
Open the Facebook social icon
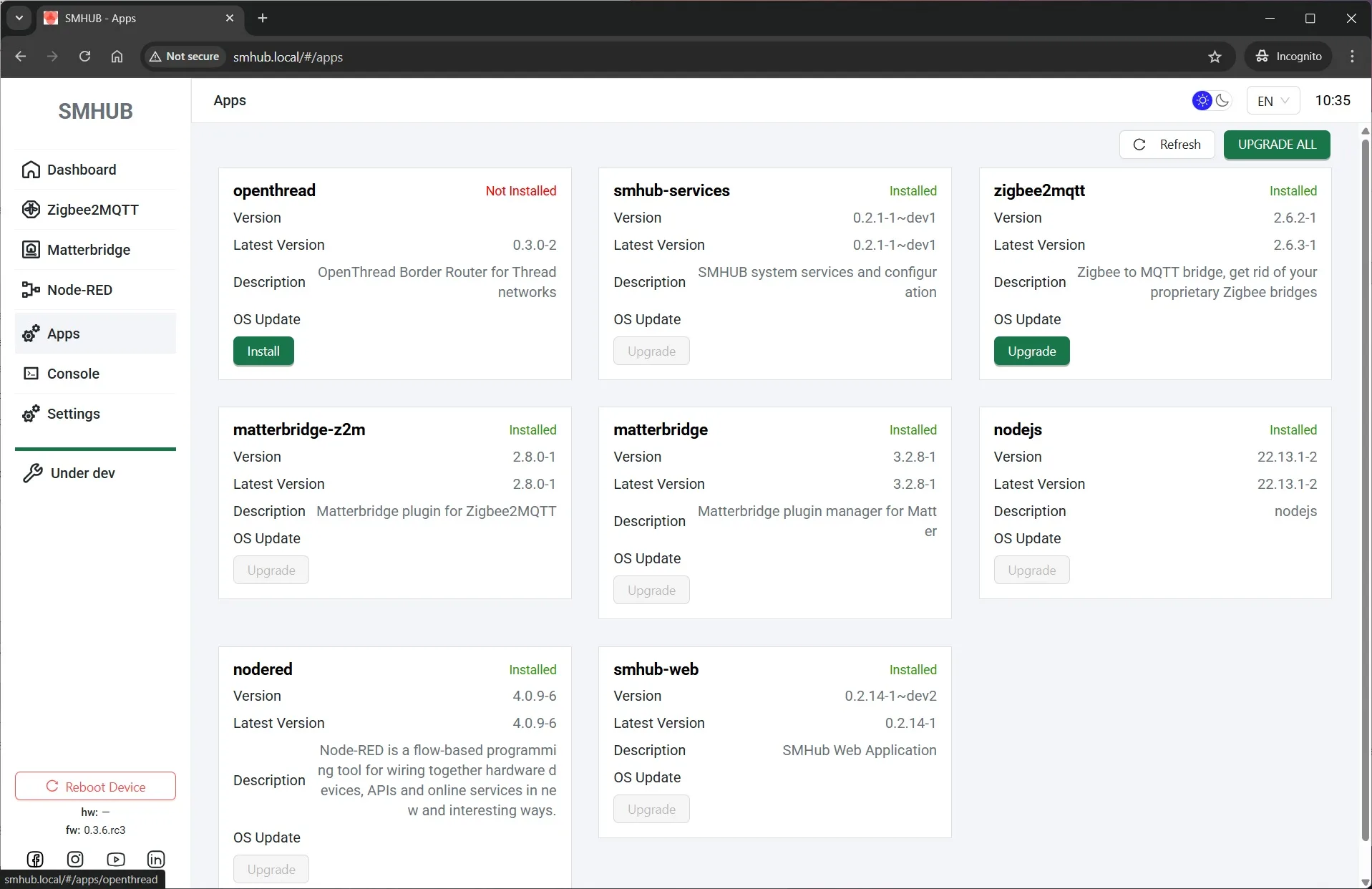(35, 859)
